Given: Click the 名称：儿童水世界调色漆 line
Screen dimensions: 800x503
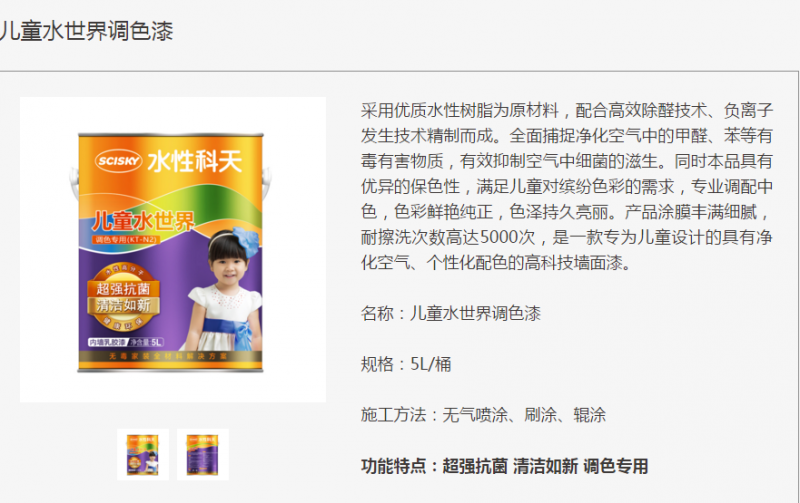Looking at the screenshot, I should point(451,313).
